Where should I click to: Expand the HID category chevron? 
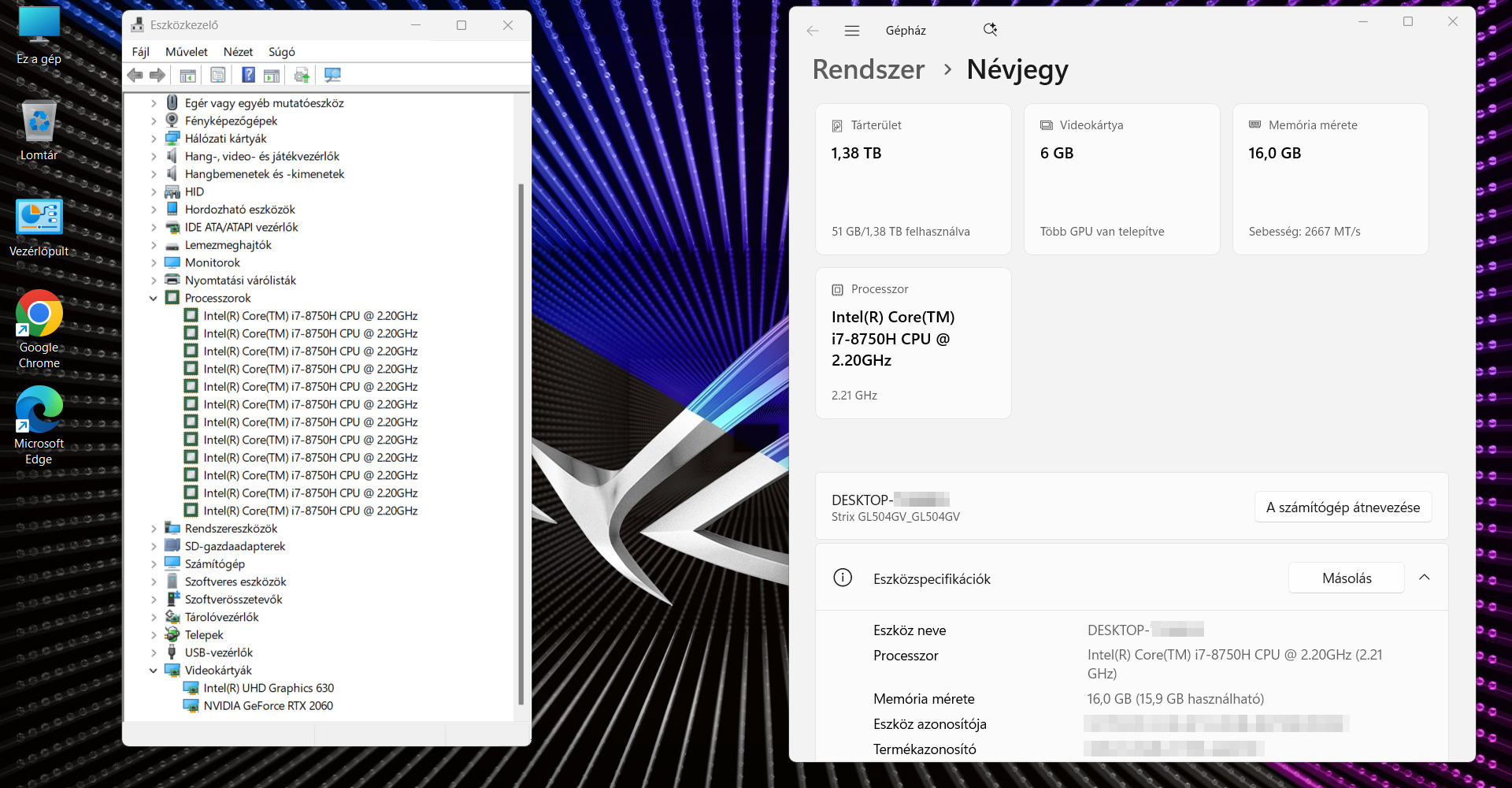pyautogui.click(x=154, y=191)
